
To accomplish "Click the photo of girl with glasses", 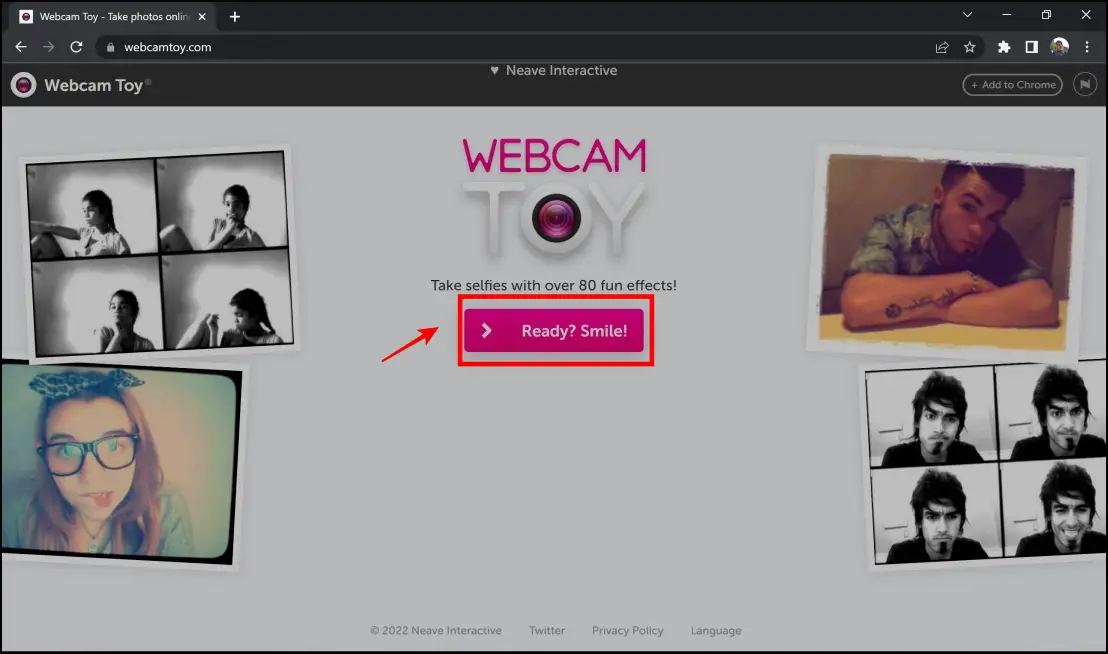I will (120, 463).
